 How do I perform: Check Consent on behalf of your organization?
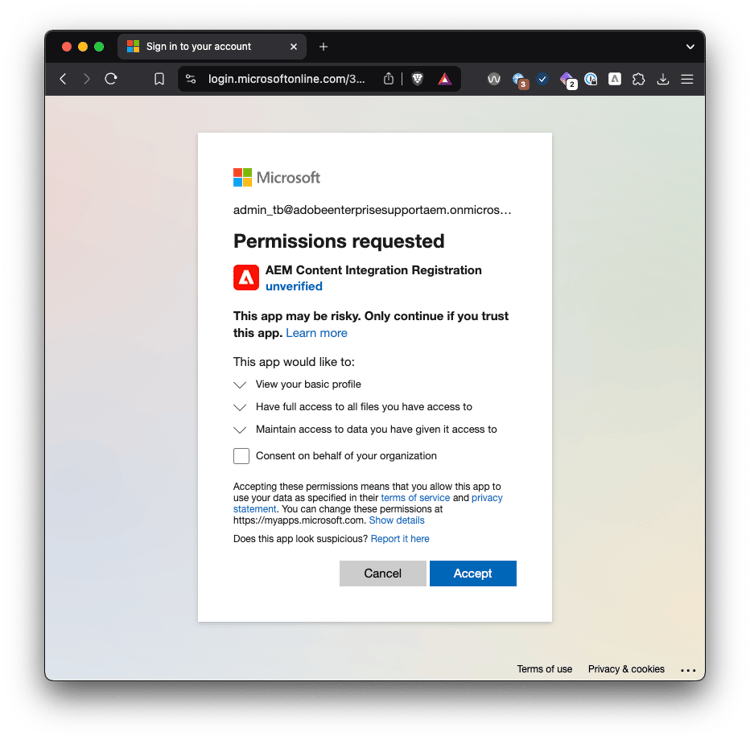click(x=241, y=456)
